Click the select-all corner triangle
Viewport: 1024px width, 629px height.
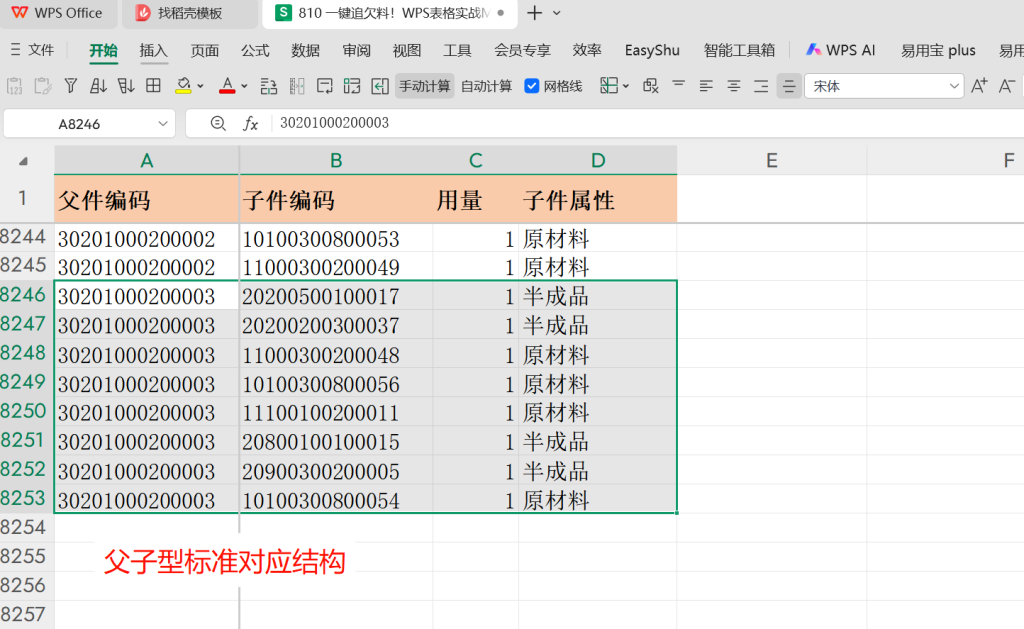[24, 161]
